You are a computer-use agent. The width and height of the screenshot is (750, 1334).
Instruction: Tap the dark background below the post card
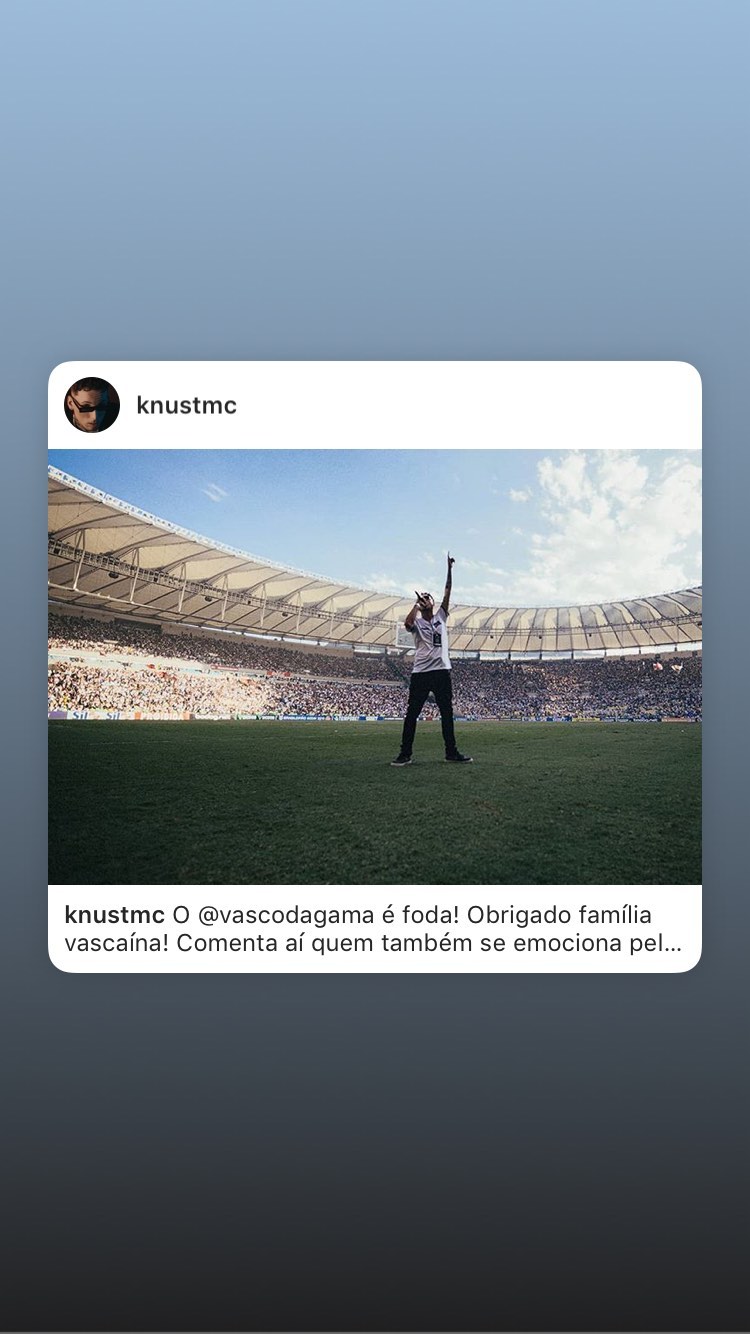375,1150
